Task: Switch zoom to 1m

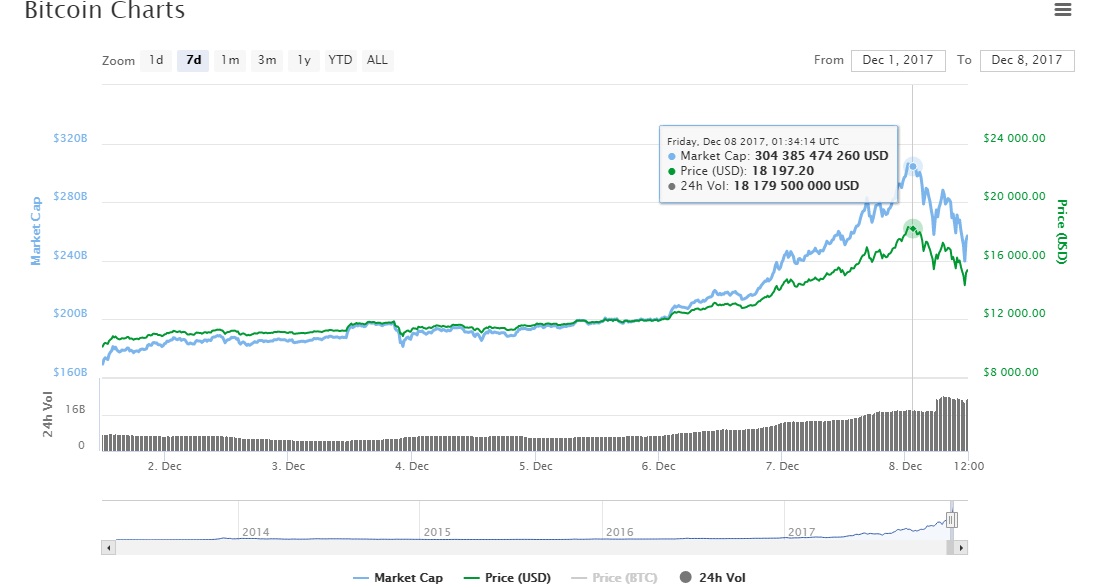Action: (x=230, y=60)
